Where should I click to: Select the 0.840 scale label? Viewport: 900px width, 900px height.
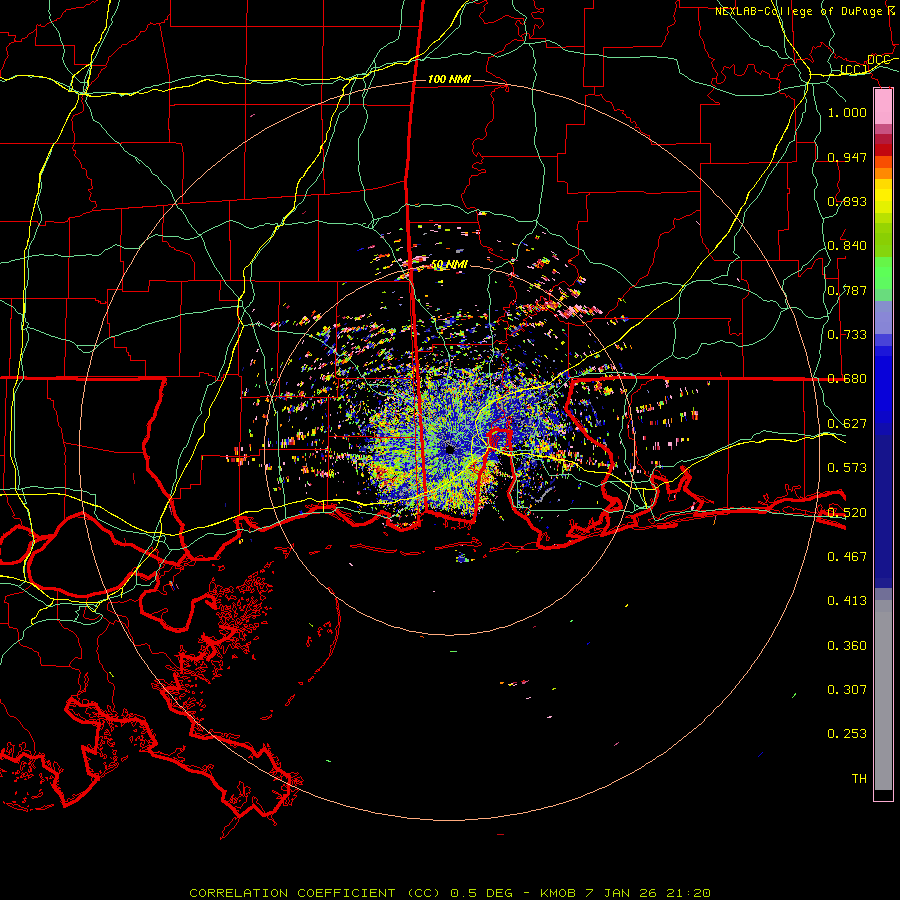(847, 246)
